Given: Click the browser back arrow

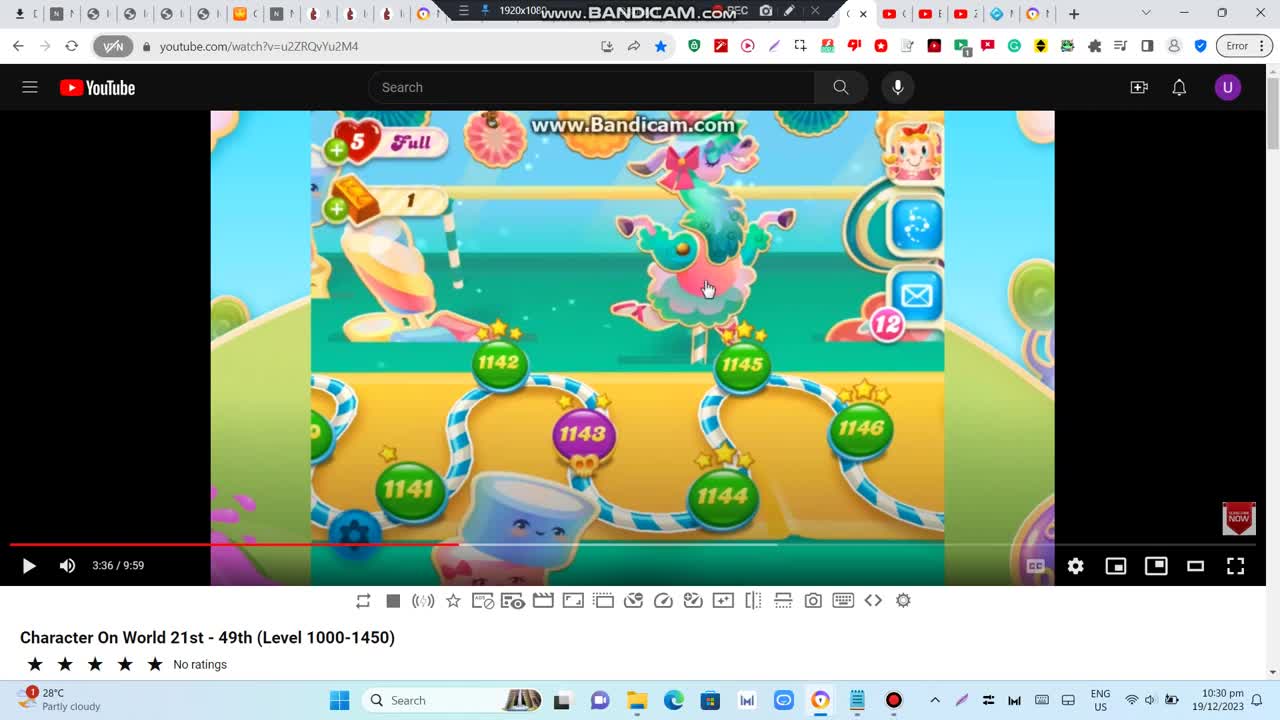Looking at the screenshot, I should click(x=18, y=46).
